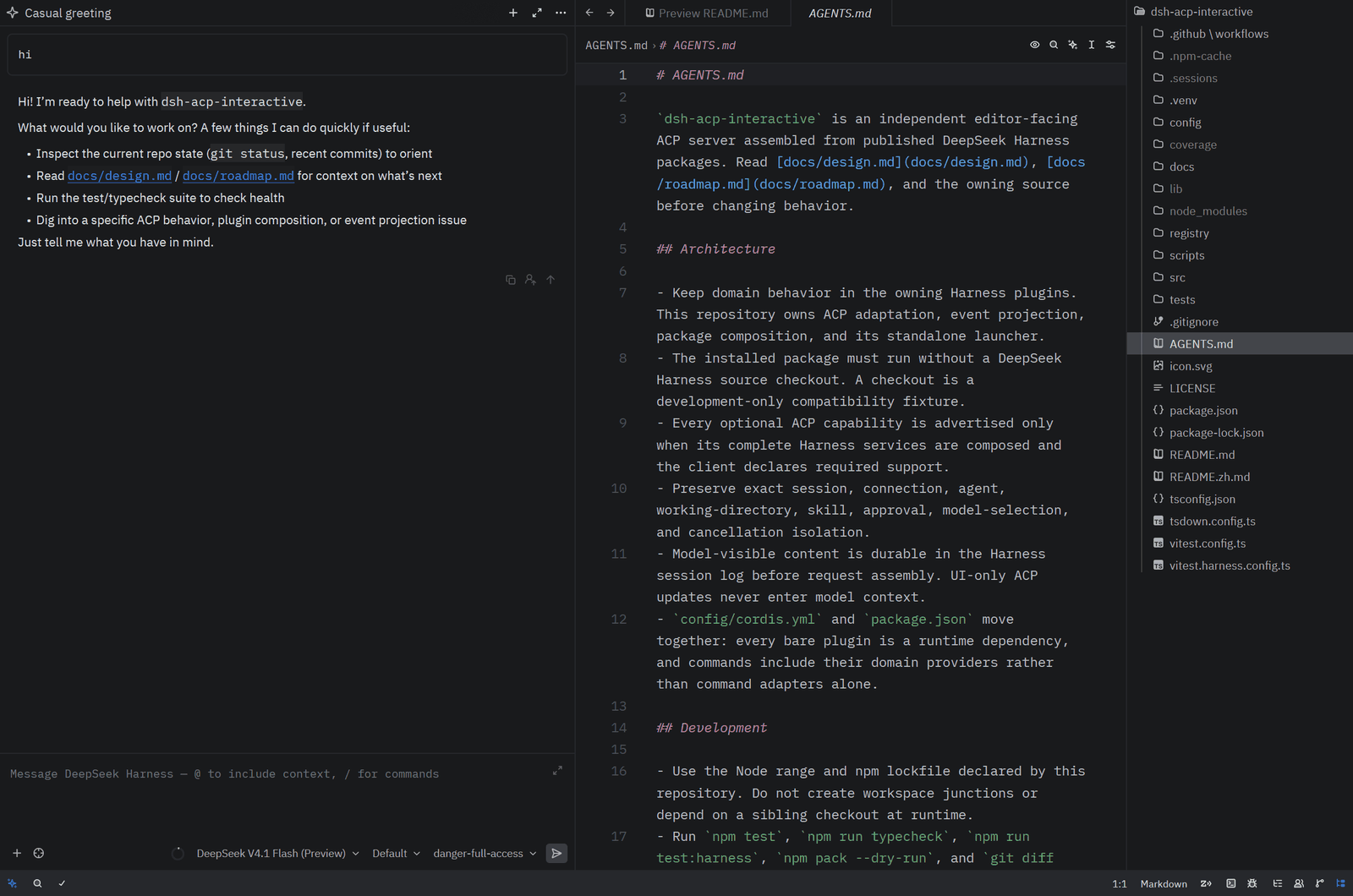This screenshot has width=1353, height=896.
Task: Toggle git panel branch icon
Action: pyautogui.click(x=1320, y=883)
